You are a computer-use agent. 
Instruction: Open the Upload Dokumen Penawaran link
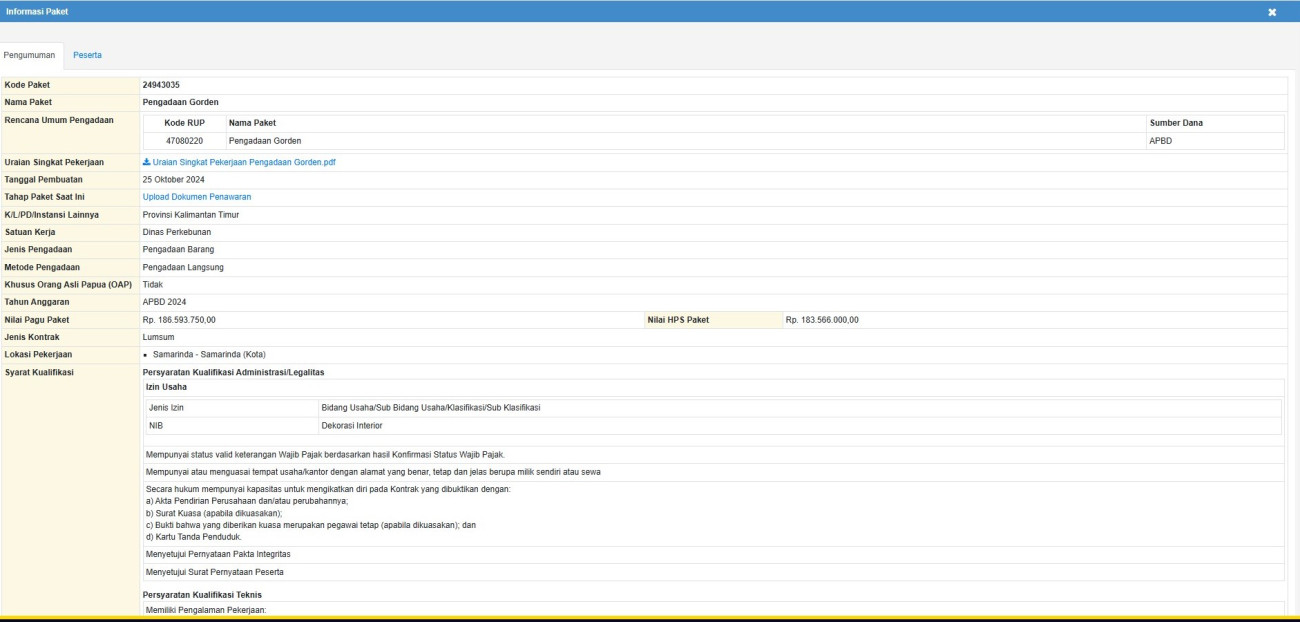[197, 197]
